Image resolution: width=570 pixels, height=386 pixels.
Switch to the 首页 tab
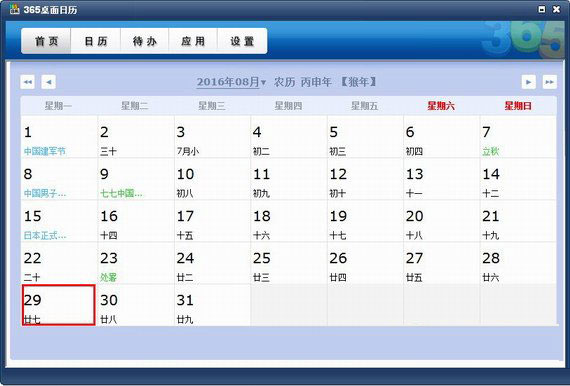pyautogui.click(x=46, y=41)
